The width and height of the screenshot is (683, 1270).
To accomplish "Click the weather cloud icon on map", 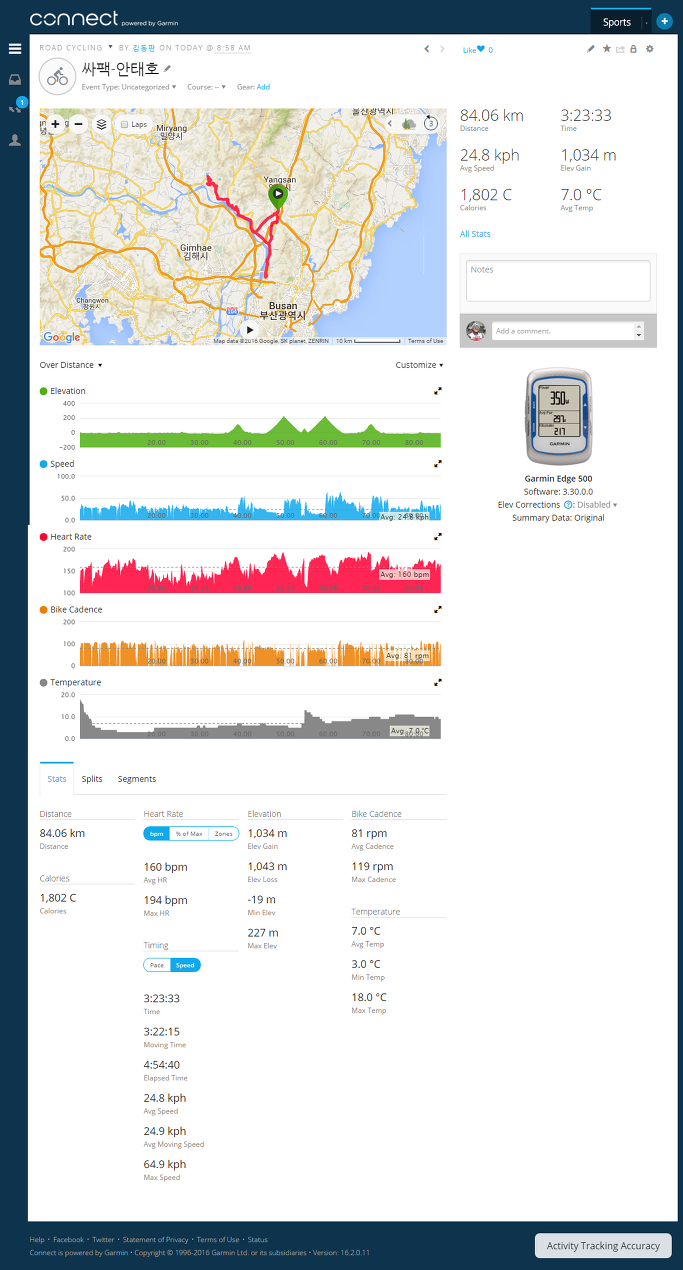I will coord(409,123).
